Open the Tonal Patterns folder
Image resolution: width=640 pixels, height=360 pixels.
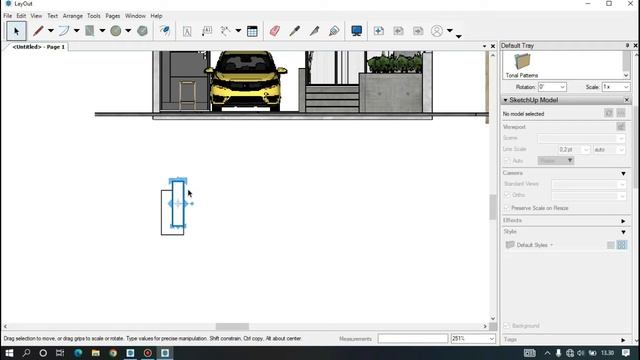coord(522,65)
